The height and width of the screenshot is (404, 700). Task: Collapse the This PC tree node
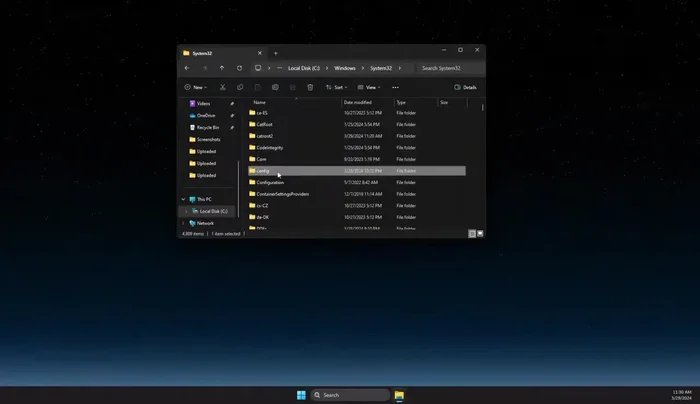pyautogui.click(x=183, y=199)
